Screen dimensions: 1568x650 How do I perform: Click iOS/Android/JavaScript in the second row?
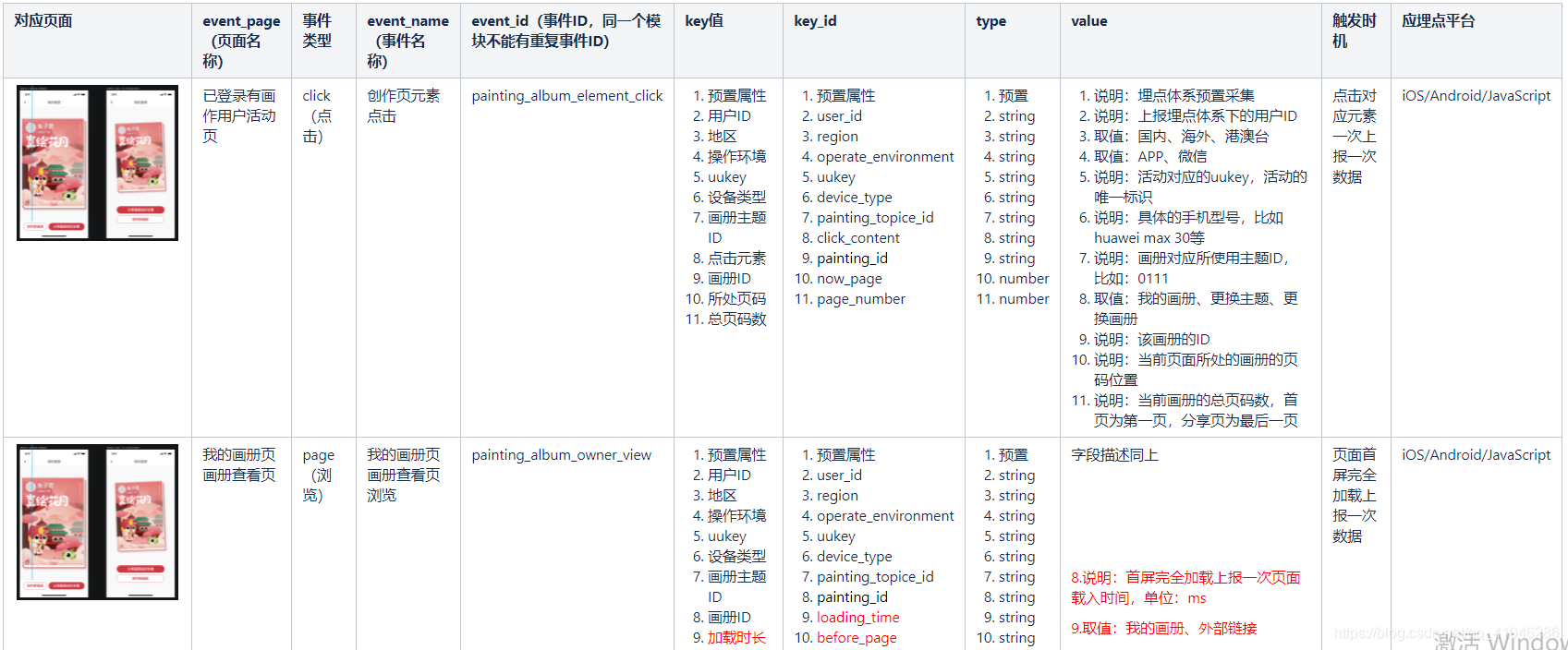tap(1477, 455)
